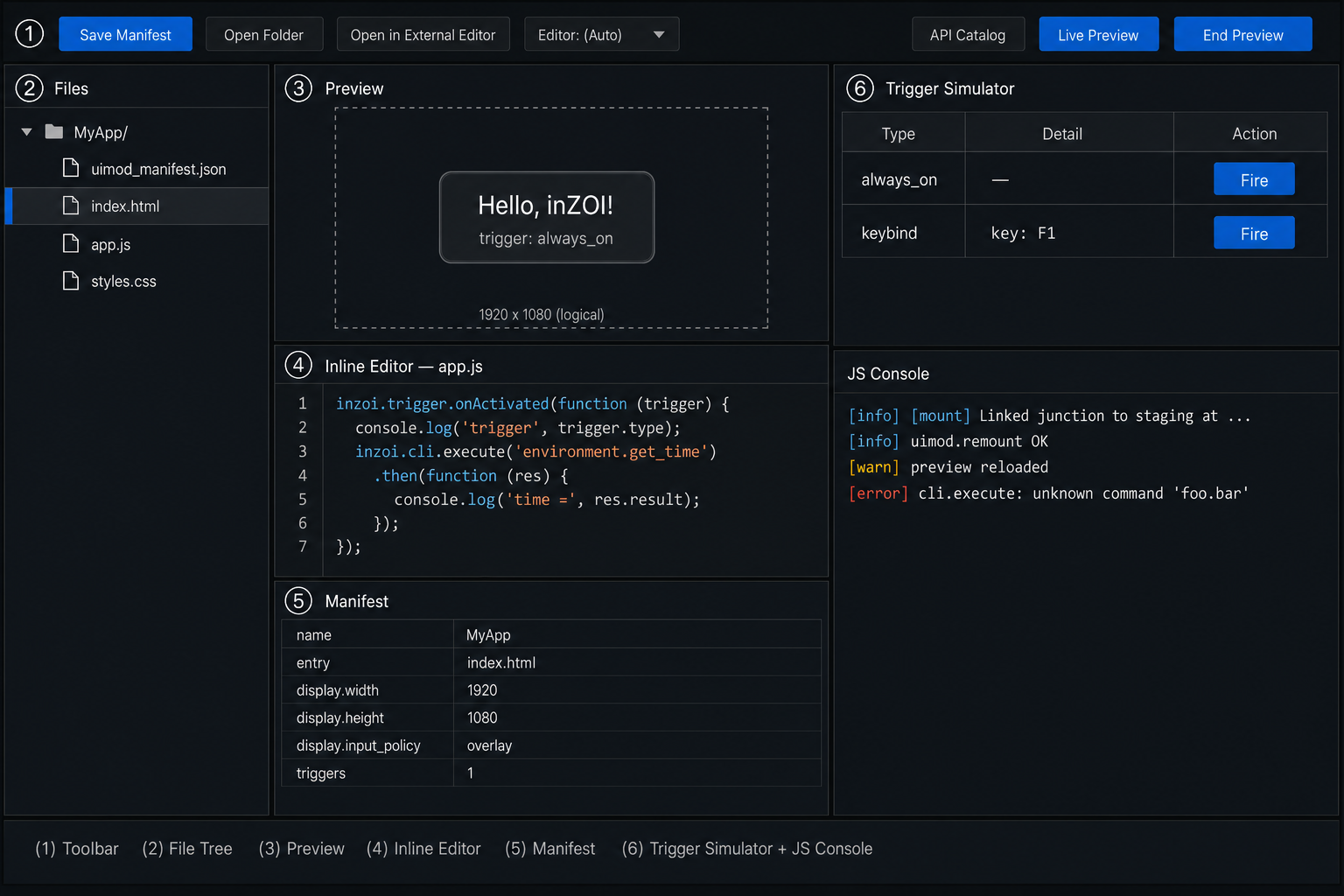Click the 'Inline Editor — app.js' title
This screenshot has height=896, width=1344.
403,366
